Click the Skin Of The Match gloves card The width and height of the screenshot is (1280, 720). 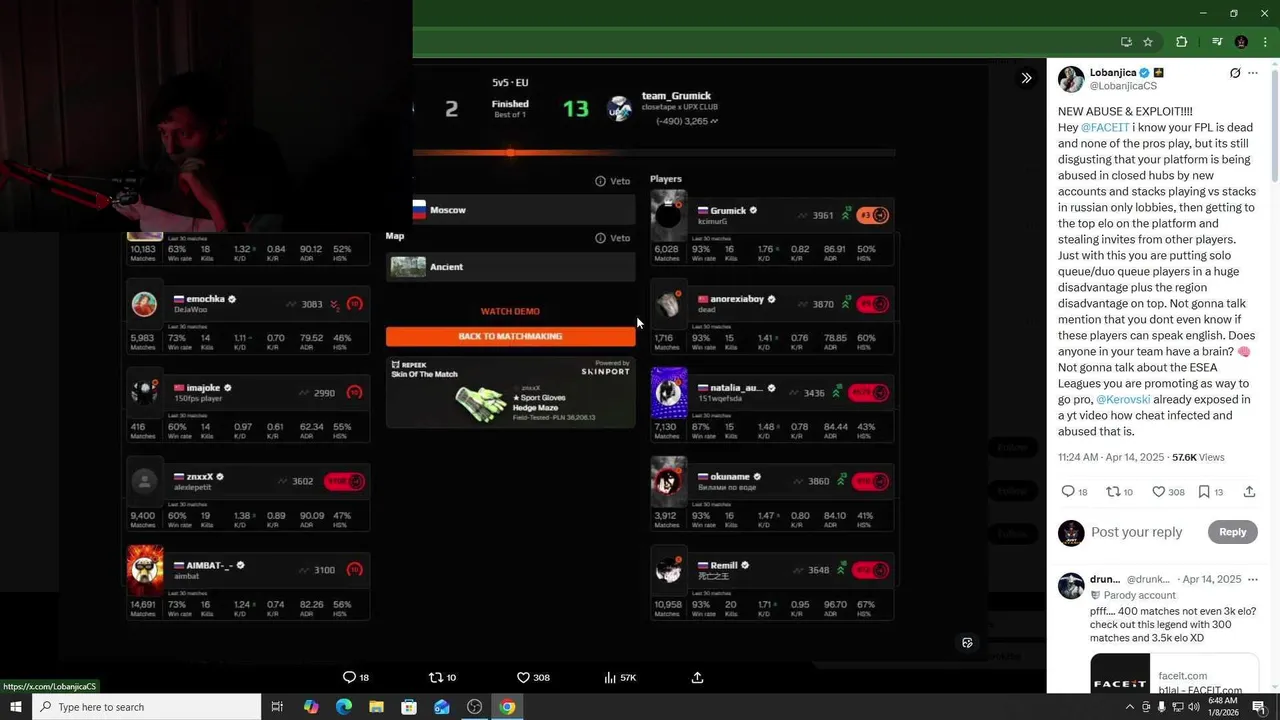coord(510,392)
